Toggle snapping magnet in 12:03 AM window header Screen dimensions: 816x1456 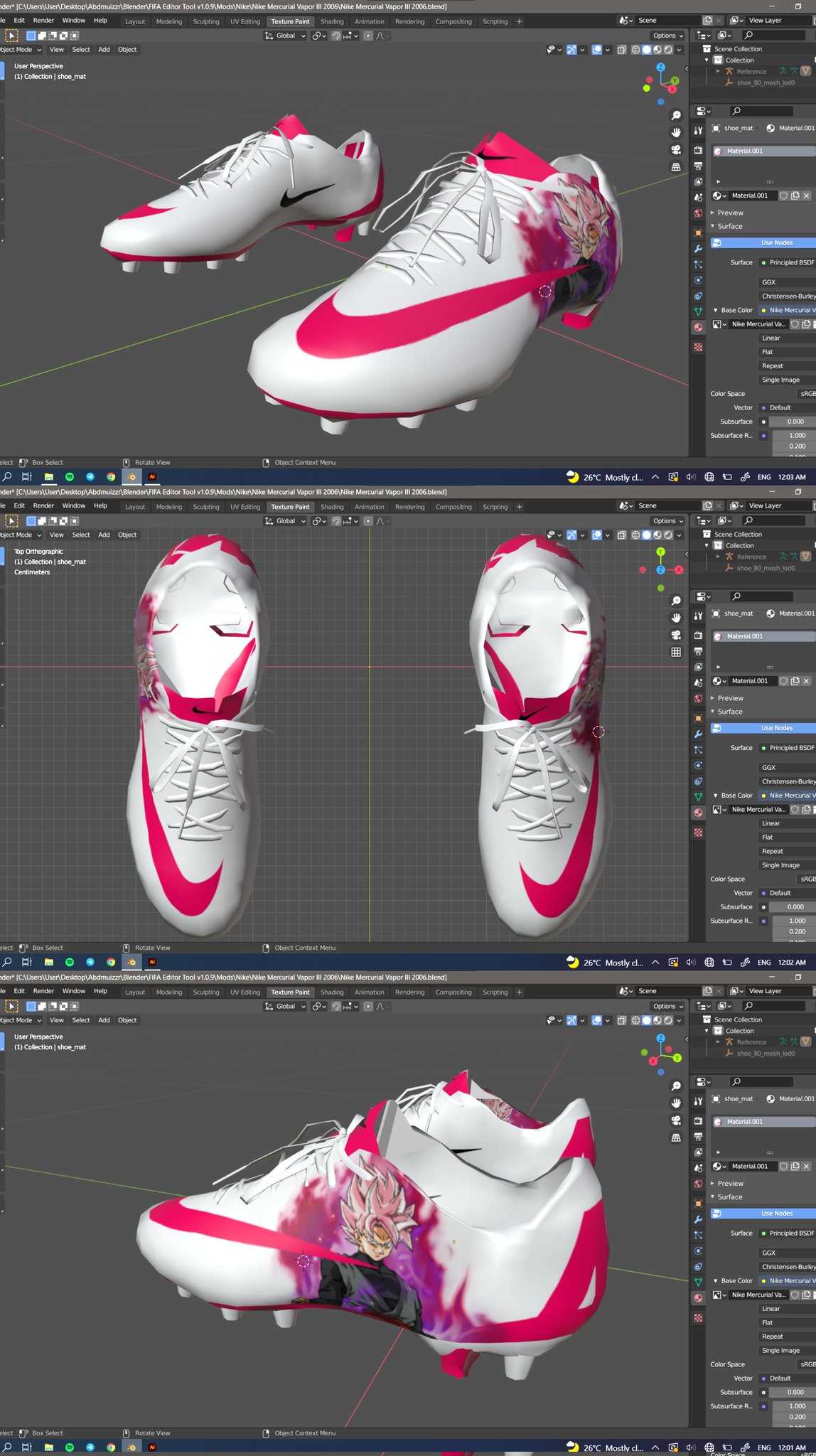336,36
